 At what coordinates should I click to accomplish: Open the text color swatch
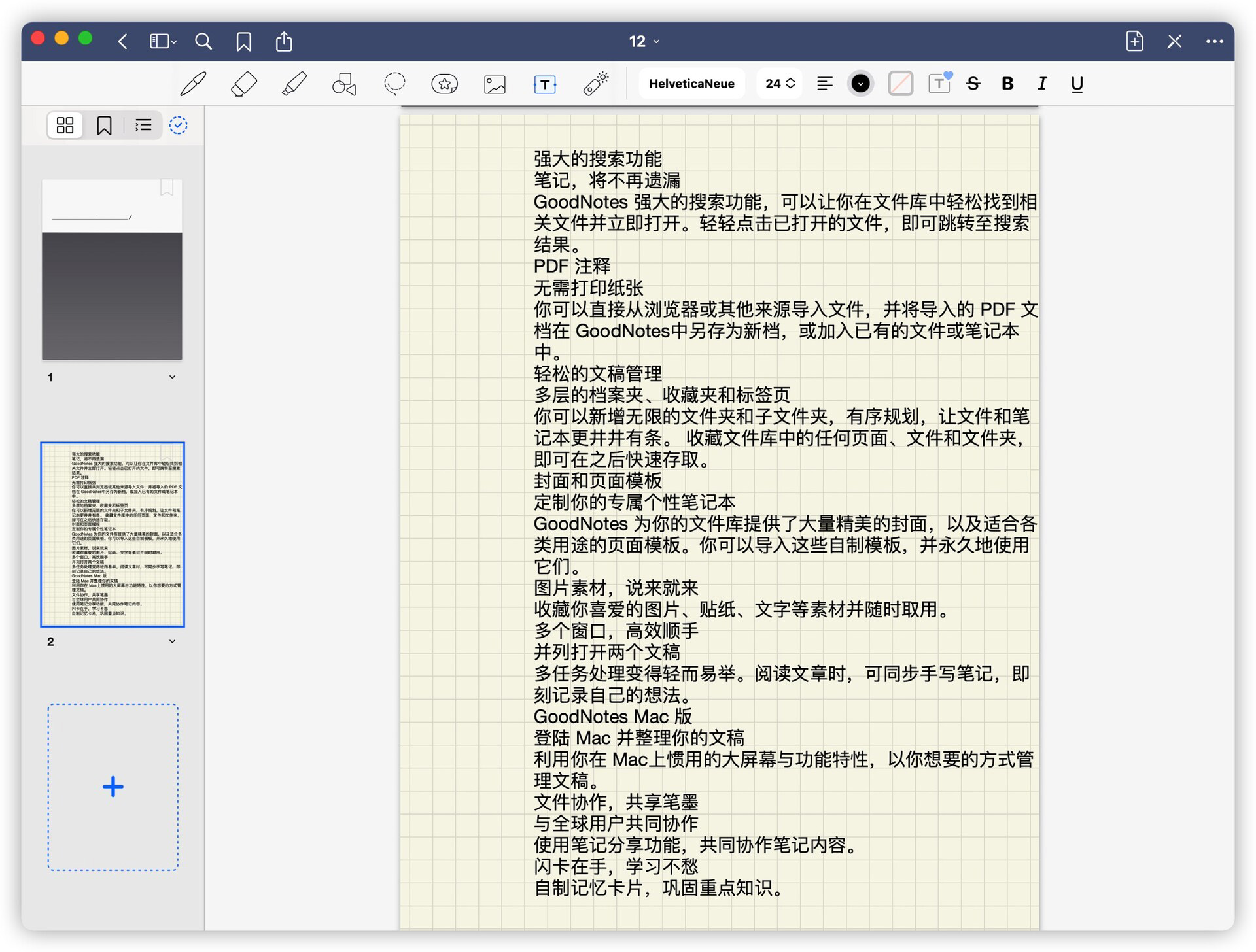coord(860,83)
